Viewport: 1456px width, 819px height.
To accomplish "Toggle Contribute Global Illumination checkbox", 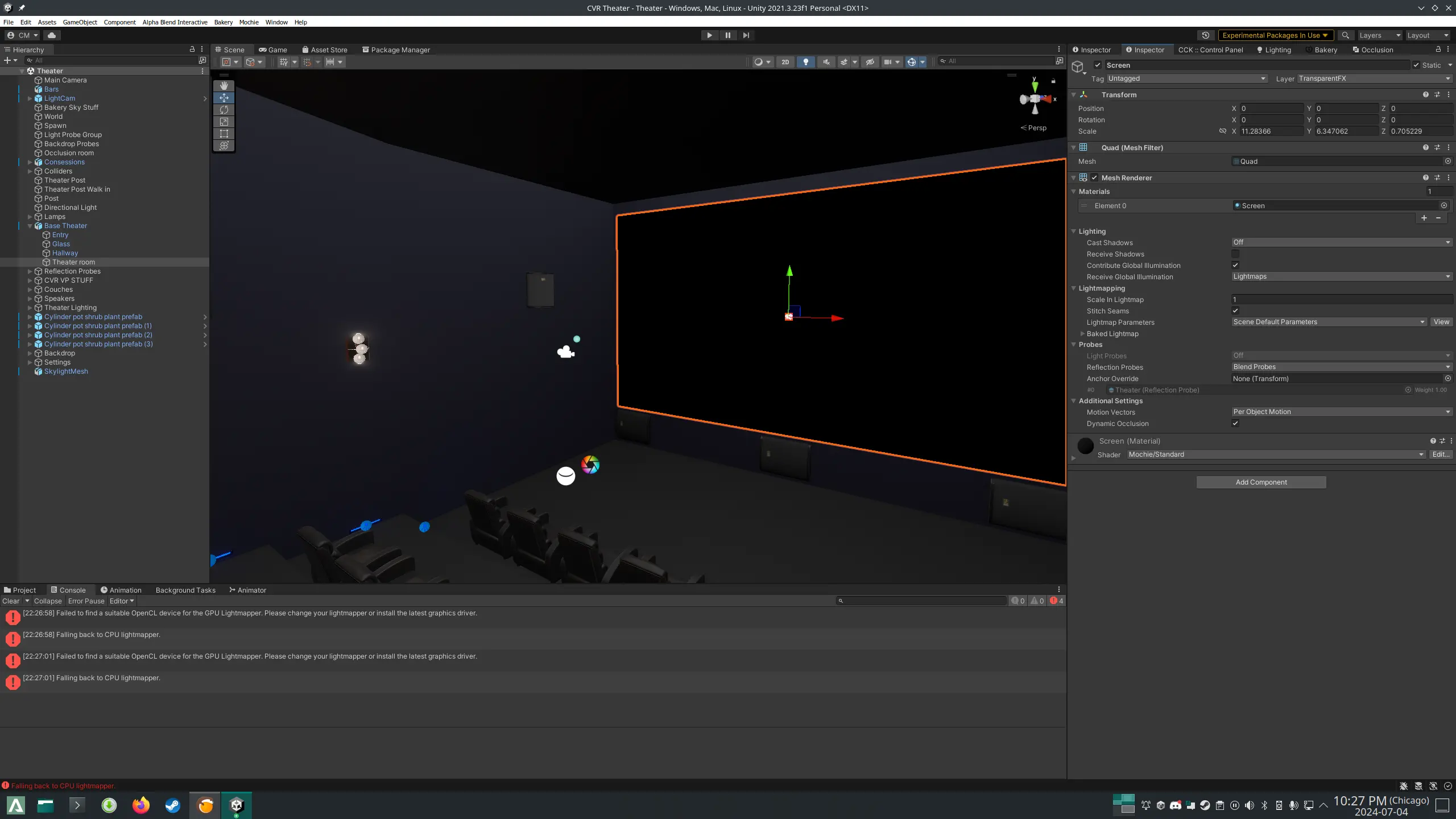I will 1235,266.
